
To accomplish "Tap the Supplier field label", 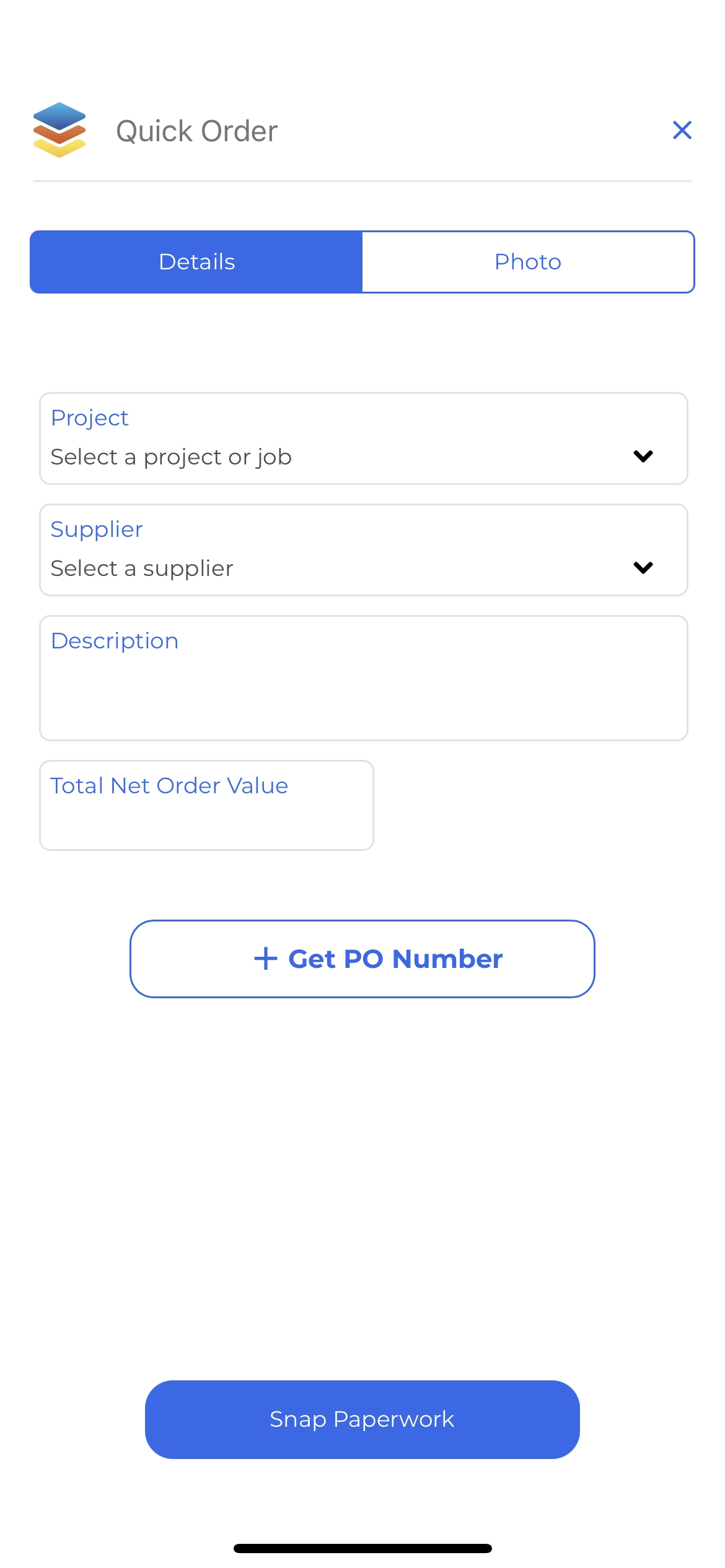I will tap(97, 529).
